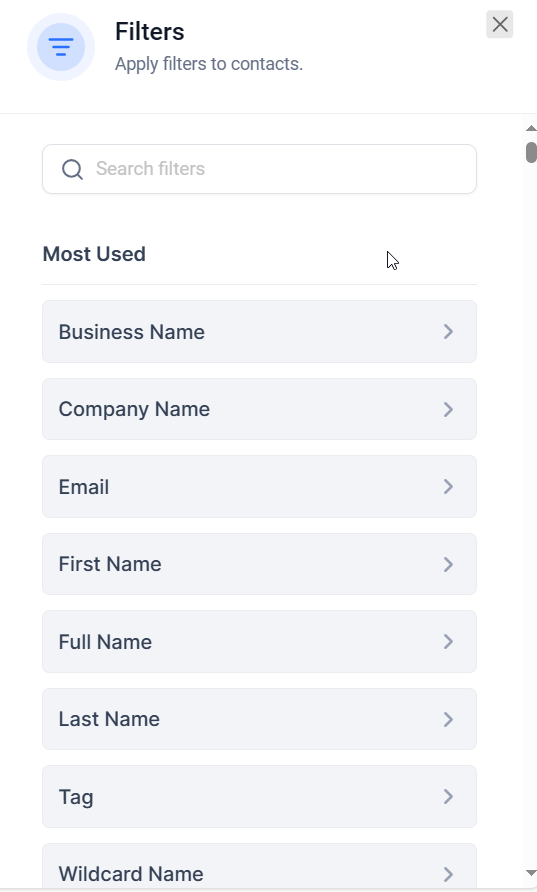Choose the Full Name filter row

click(259, 642)
